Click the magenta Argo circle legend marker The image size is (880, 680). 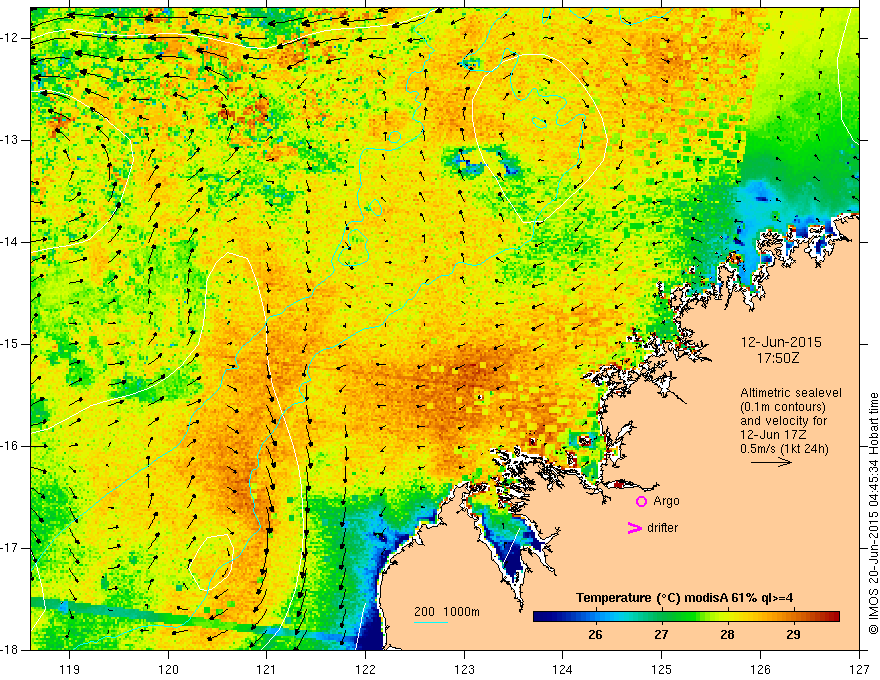pyautogui.click(x=641, y=502)
